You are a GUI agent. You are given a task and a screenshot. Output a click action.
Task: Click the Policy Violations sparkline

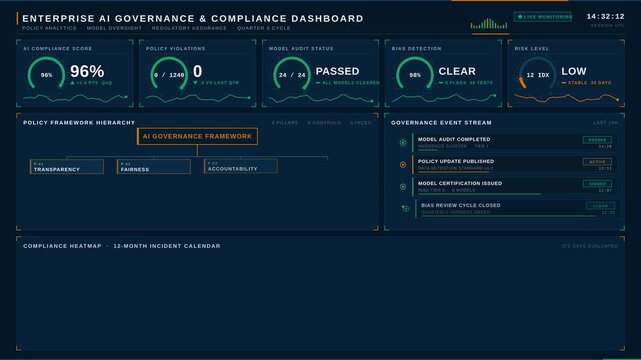[198, 98]
